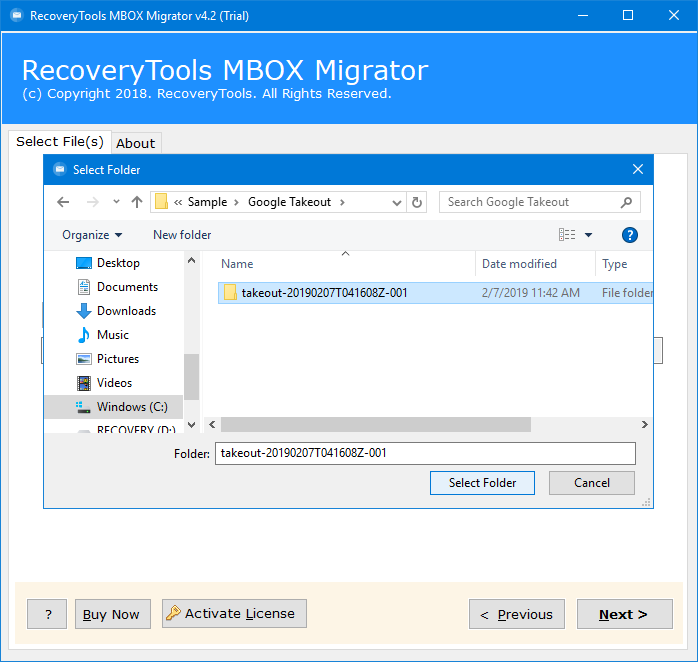Create a New folder

pos(182,235)
